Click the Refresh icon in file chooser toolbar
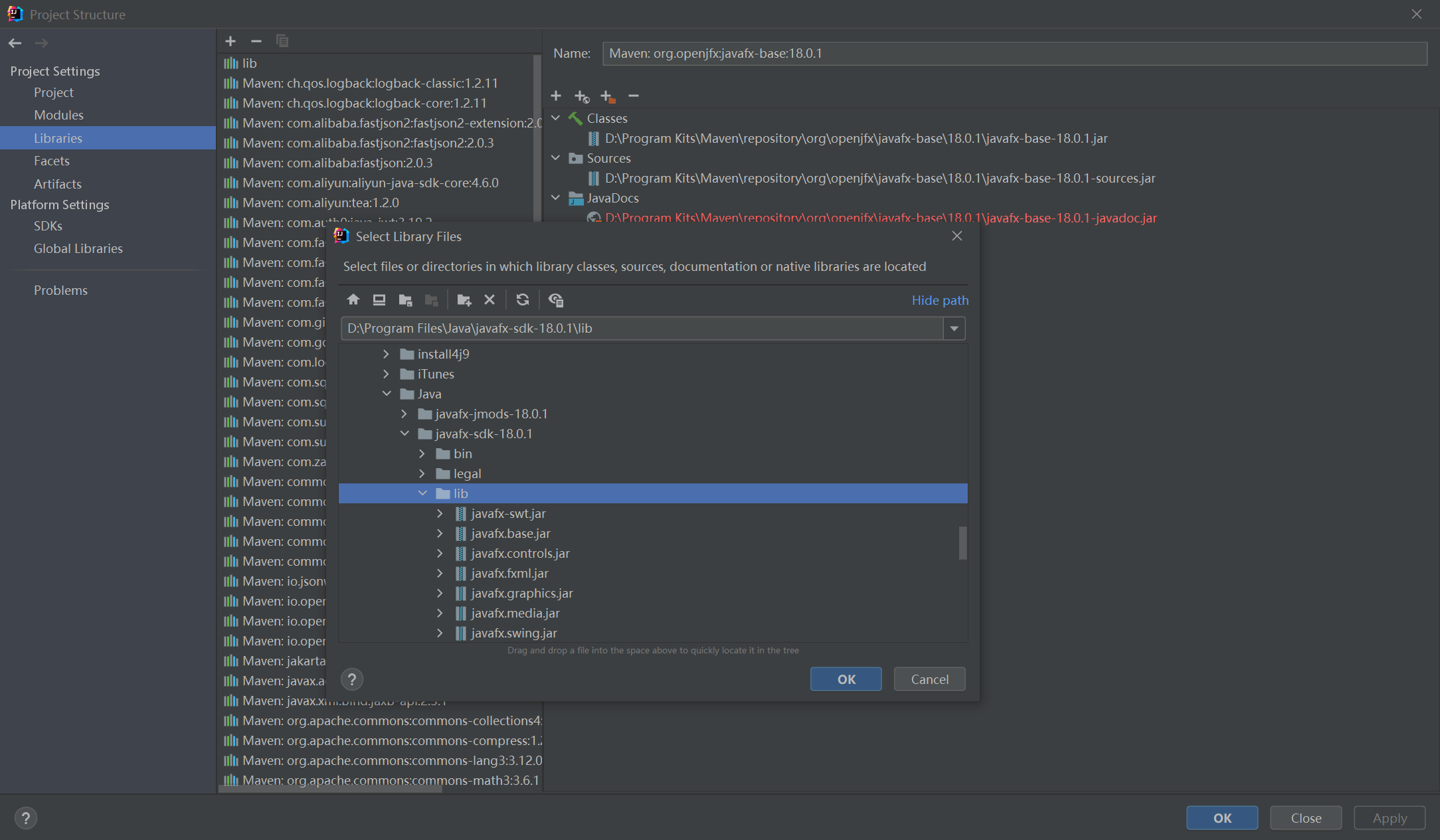The width and height of the screenshot is (1440, 840). coord(523,300)
